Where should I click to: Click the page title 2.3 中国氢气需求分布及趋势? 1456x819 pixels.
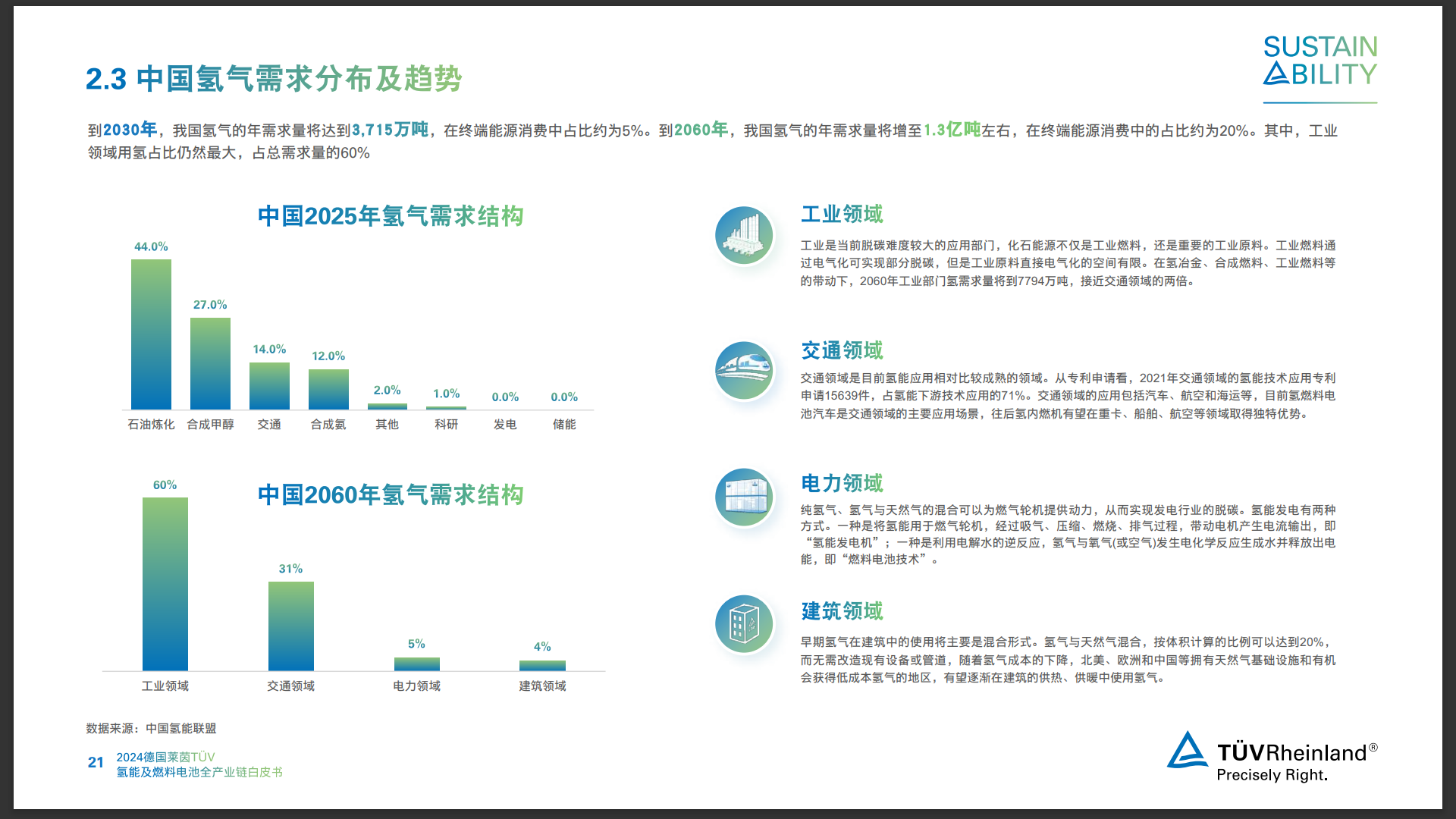pos(274,79)
